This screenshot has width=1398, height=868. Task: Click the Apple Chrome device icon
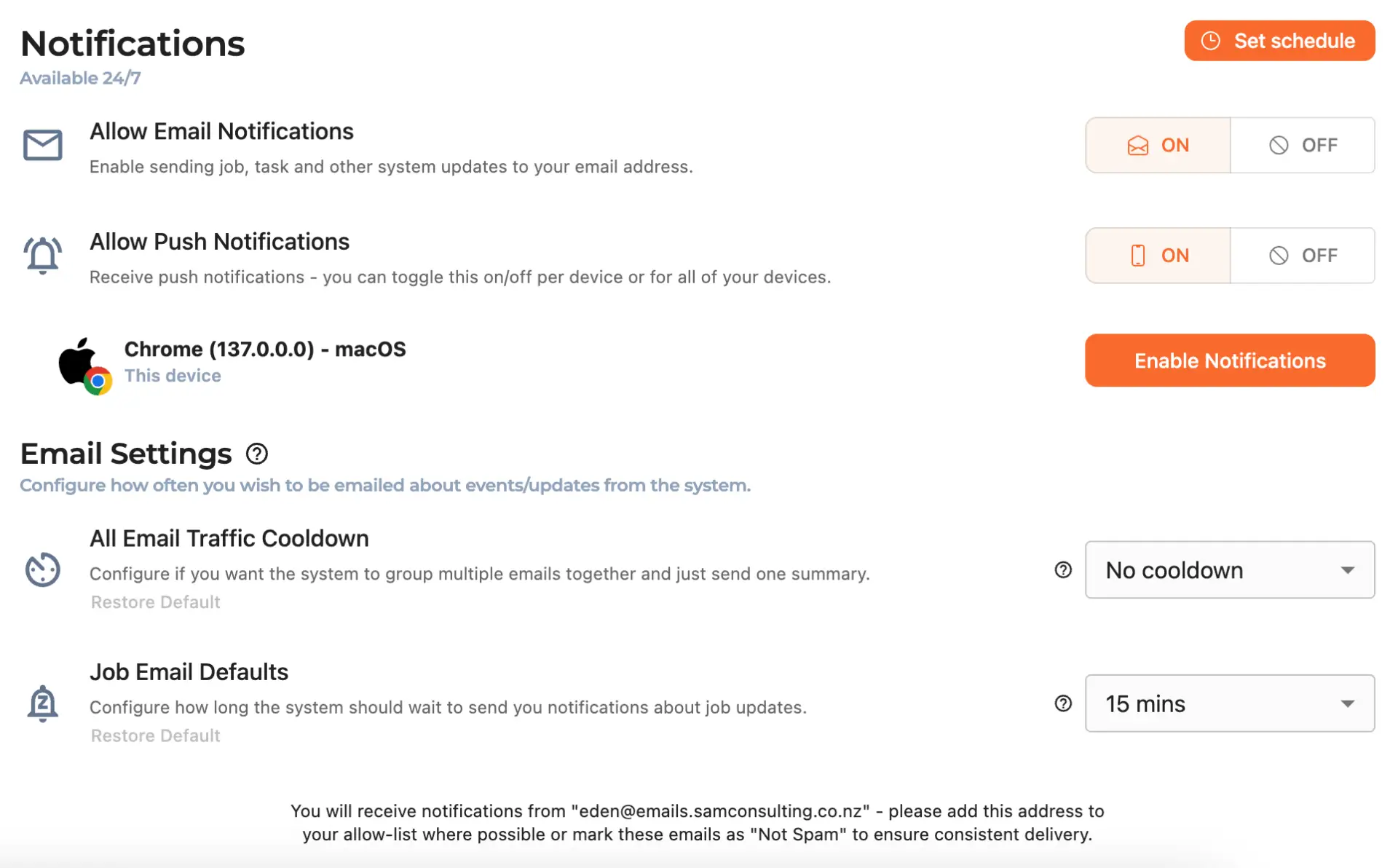(x=85, y=366)
